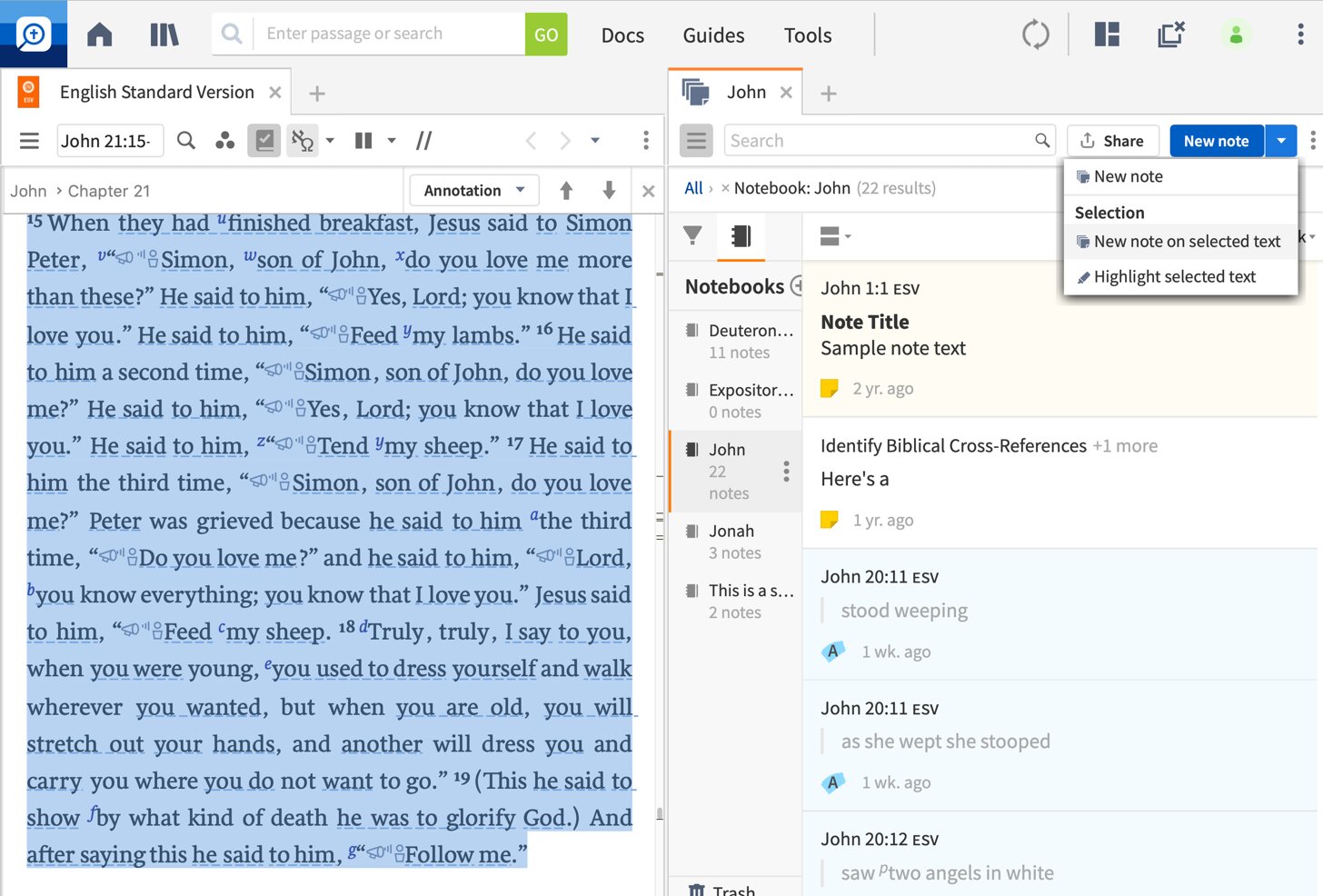Toggle the visual filters checkmark button

264,141
